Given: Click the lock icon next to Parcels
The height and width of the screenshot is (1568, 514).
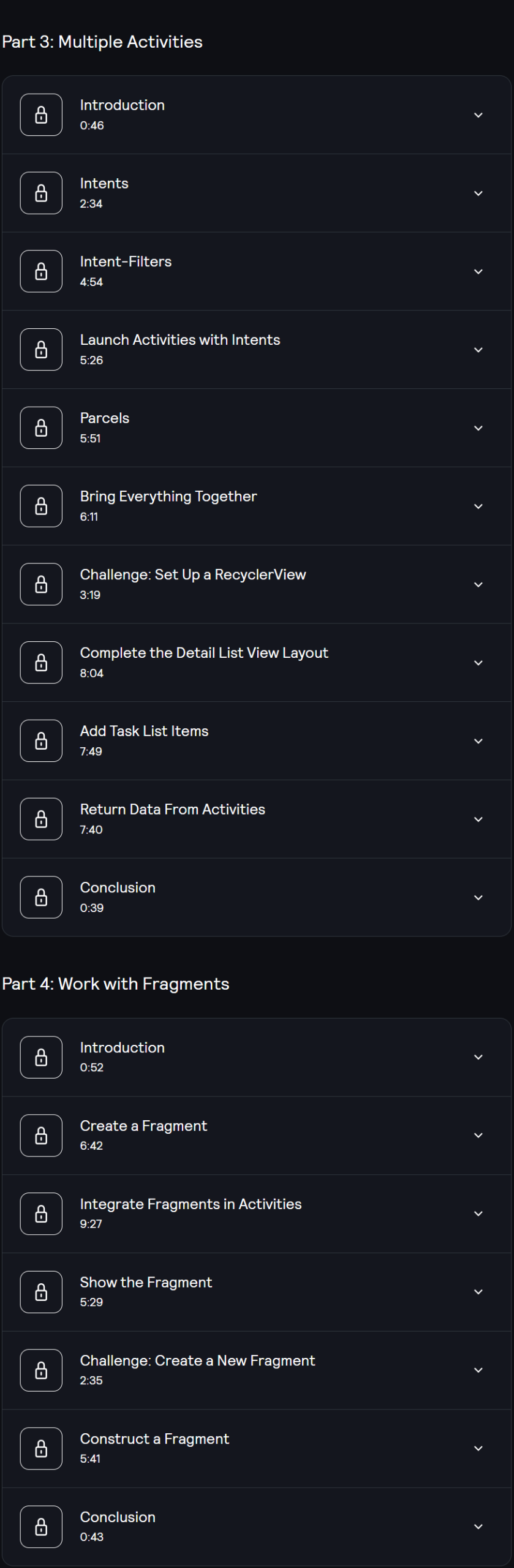Looking at the screenshot, I should click(41, 428).
